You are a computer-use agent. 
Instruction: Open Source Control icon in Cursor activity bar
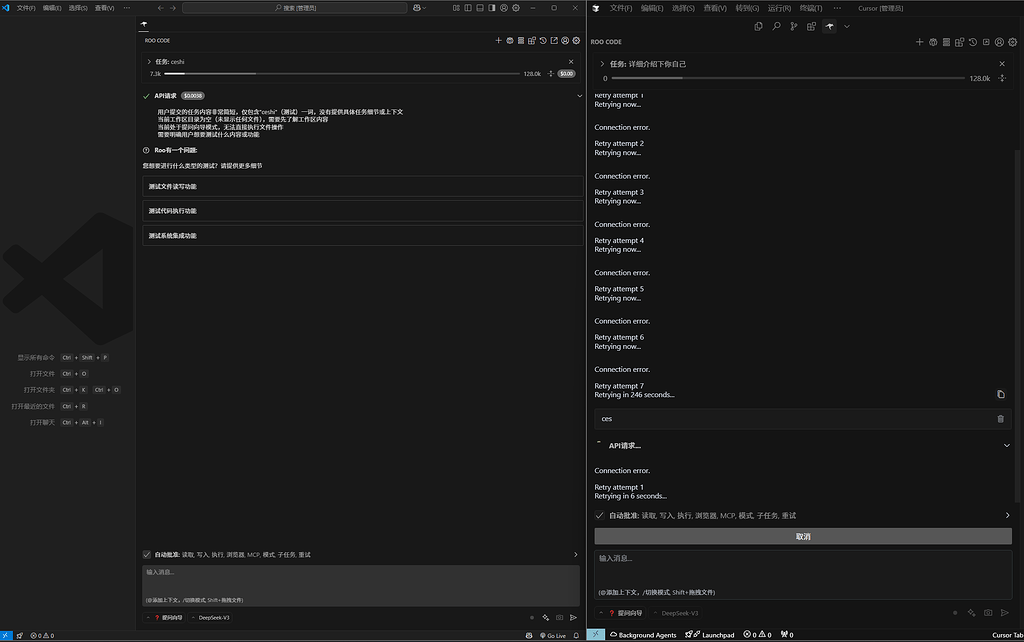(793, 26)
